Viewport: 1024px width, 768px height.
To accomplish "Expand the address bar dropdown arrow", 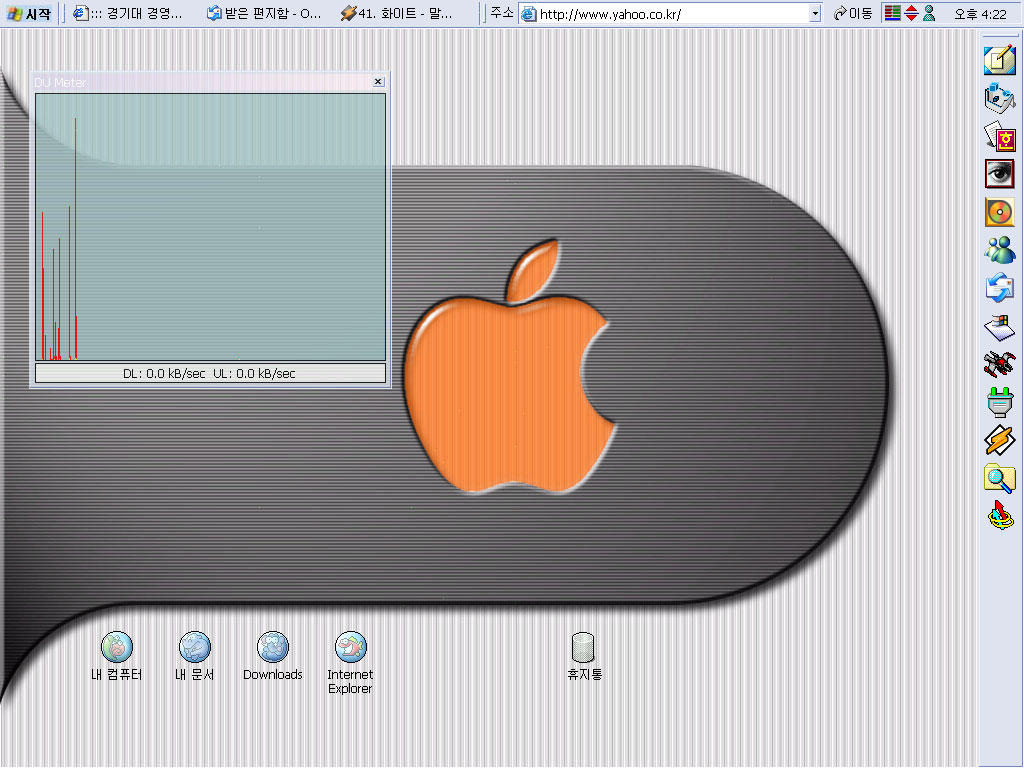I will point(815,14).
